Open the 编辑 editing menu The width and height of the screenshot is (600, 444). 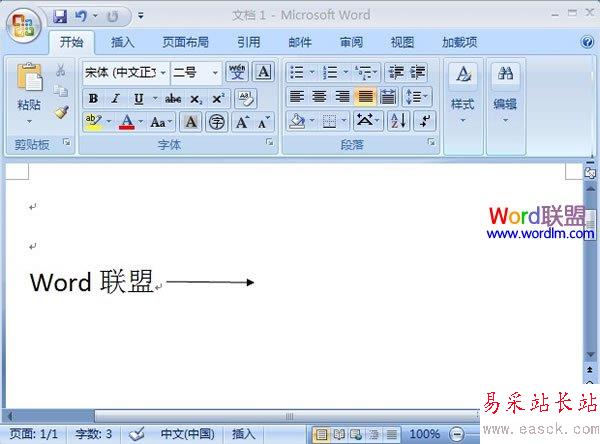click(505, 93)
